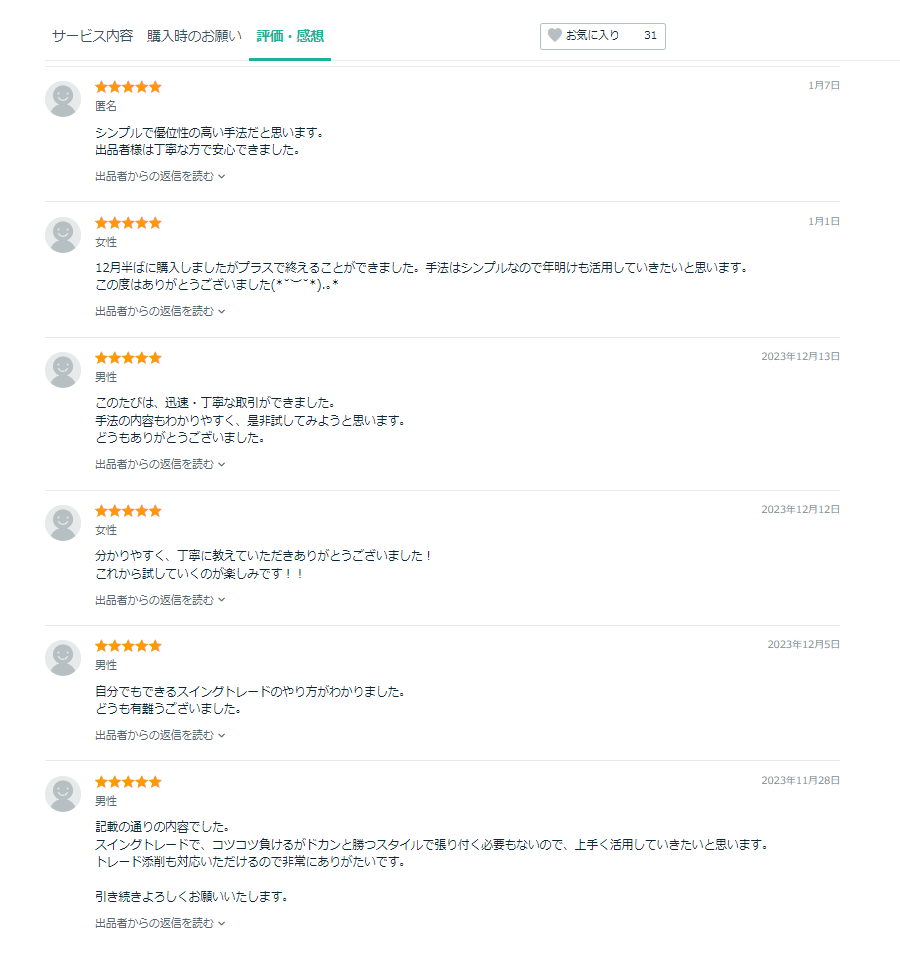The height and width of the screenshot is (954, 900).
Task: Select the 評価・感想 tab
Action: pyautogui.click(x=290, y=36)
